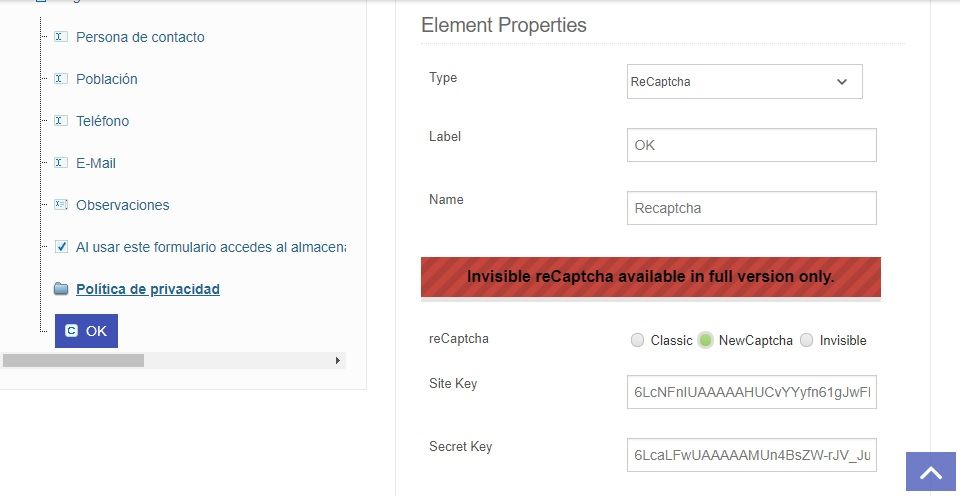Click the field icon beside Teléfono

point(61,121)
